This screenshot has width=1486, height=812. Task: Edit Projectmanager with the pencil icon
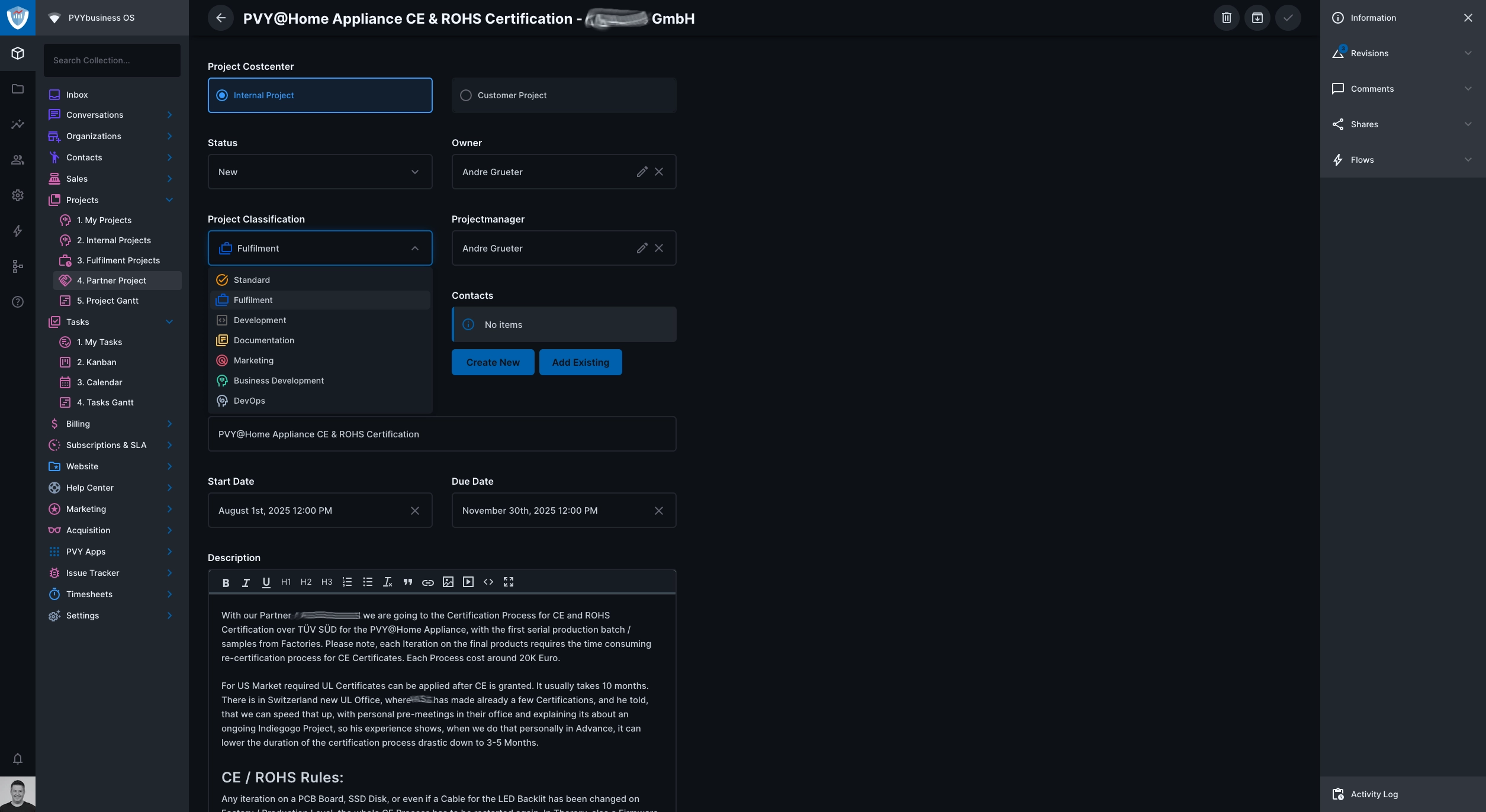[x=642, y=248]
